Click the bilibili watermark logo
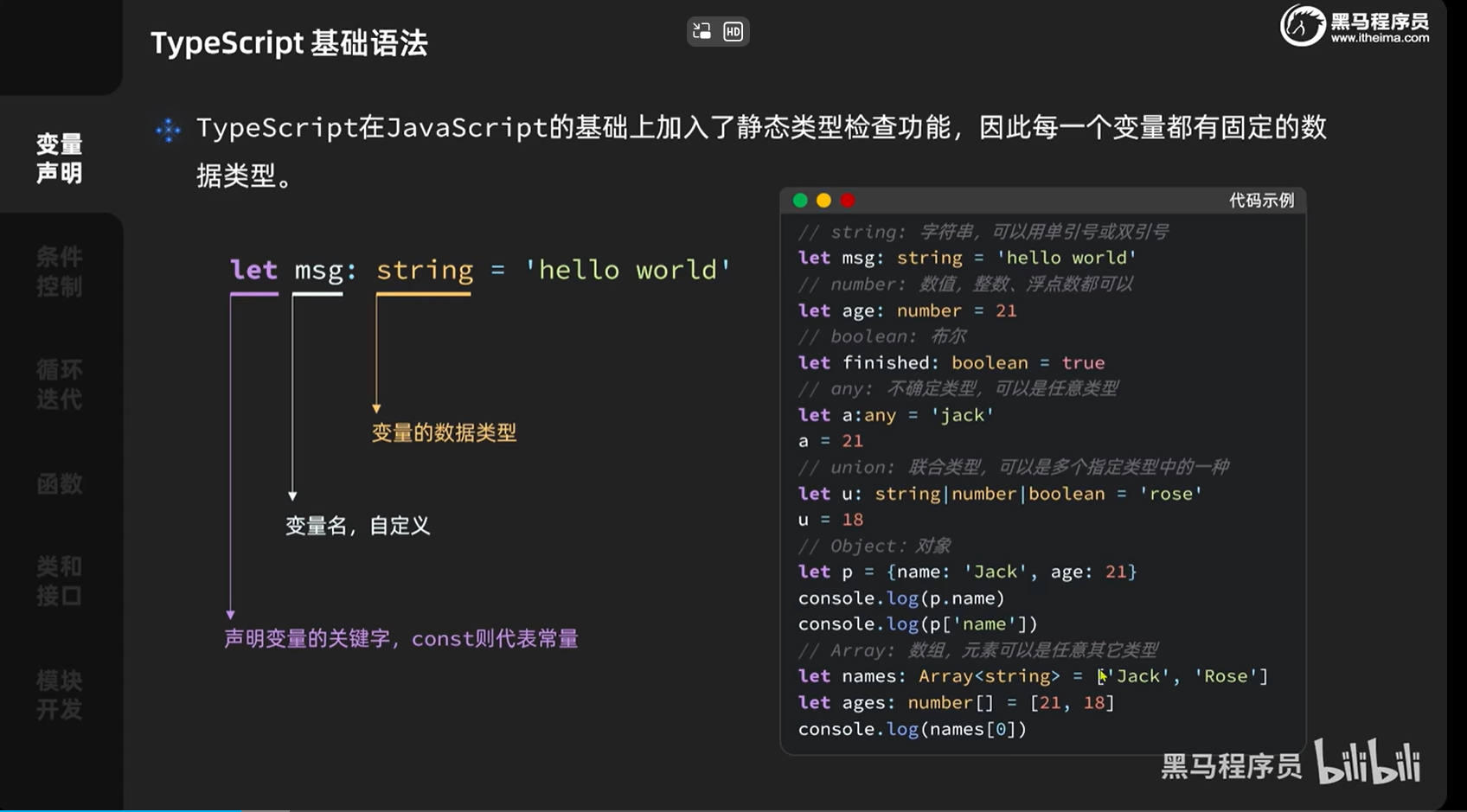The image size is (1467, 812). [x=1367, y=762]
